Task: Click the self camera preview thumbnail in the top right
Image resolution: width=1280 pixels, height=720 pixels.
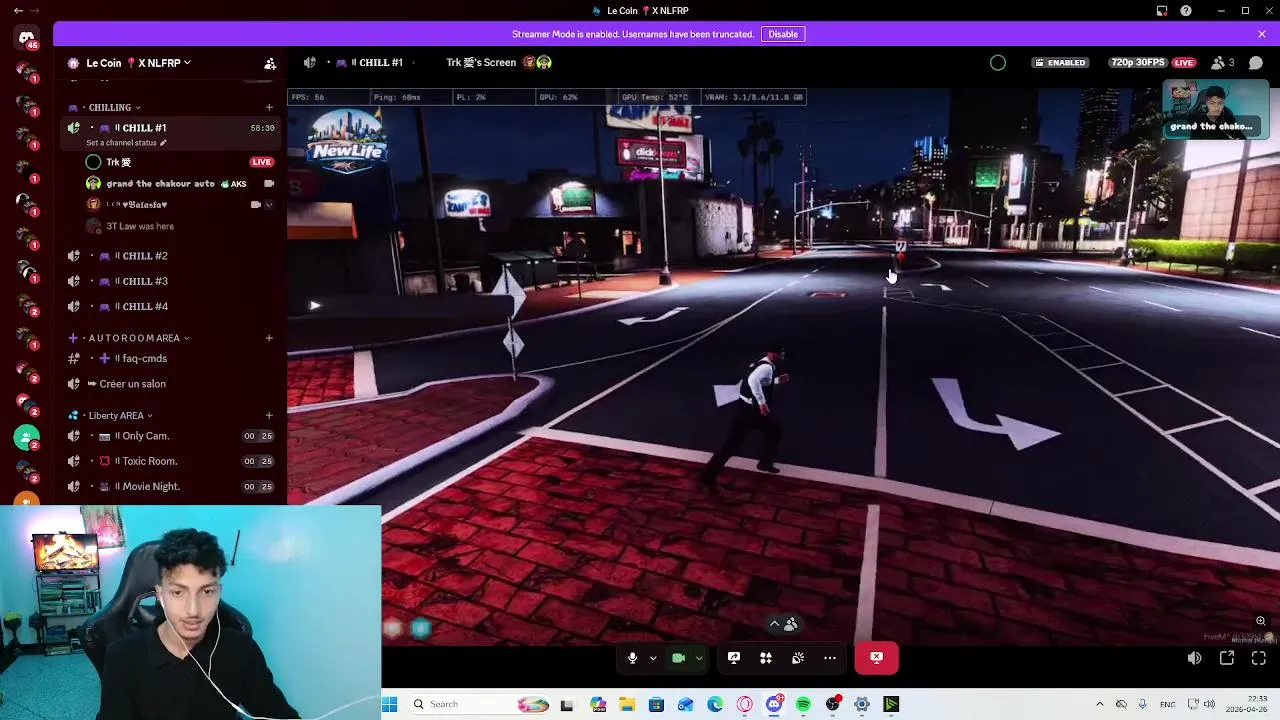Action: click(1216, 109)
